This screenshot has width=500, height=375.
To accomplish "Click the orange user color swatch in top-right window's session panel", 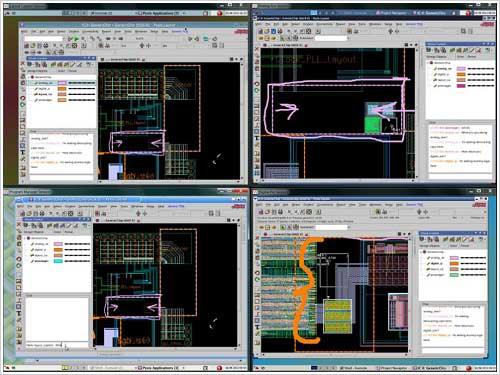I will click(461, 74).
